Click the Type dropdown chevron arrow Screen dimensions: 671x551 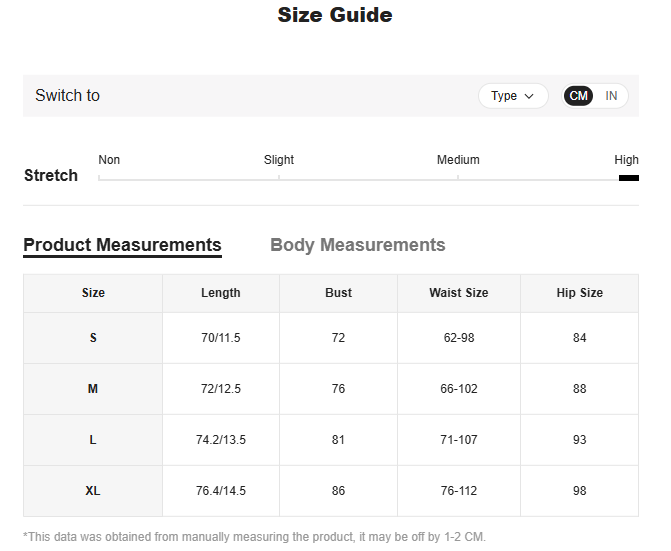coord(530,96)
